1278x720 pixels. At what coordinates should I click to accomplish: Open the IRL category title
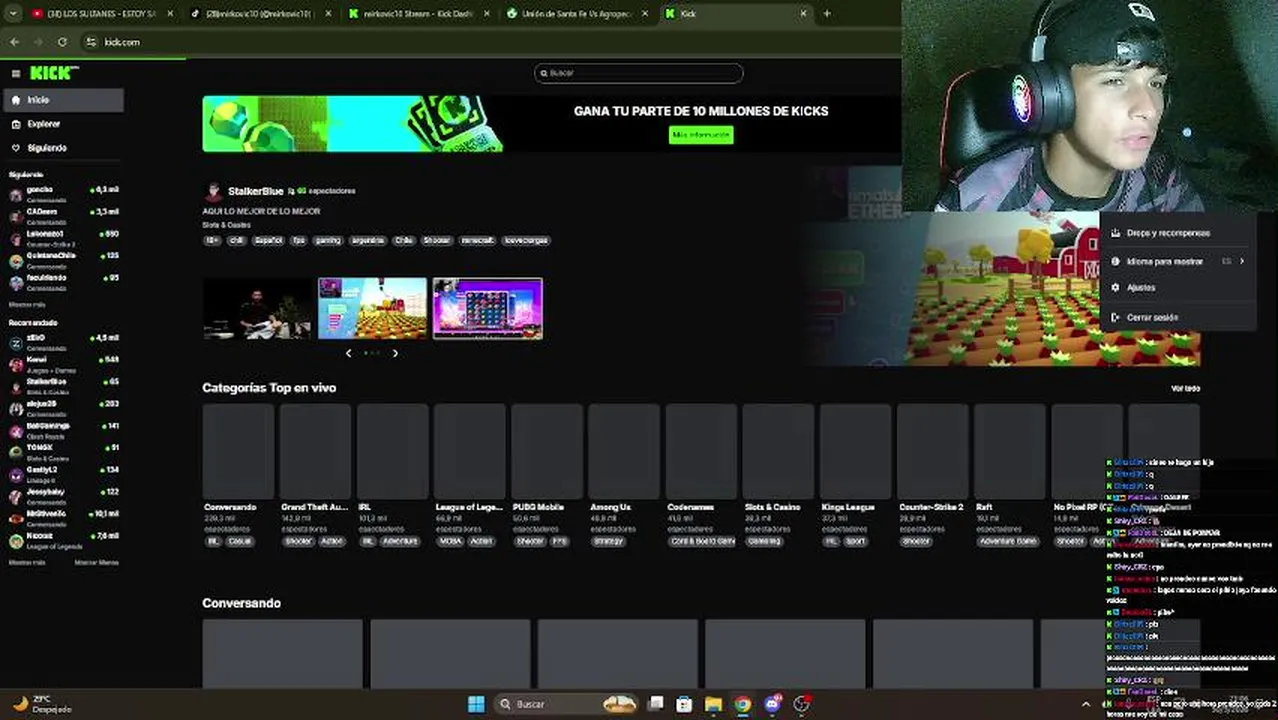click(365, 507)
